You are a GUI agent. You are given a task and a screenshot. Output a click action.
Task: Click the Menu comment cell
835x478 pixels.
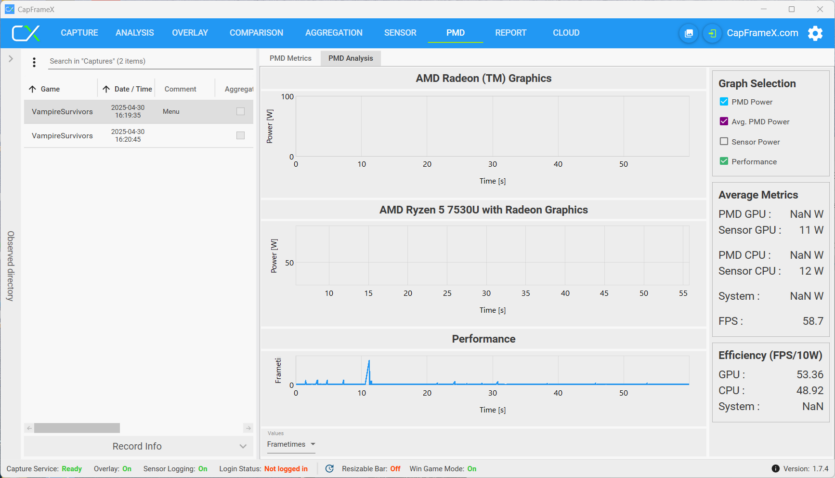171,111
